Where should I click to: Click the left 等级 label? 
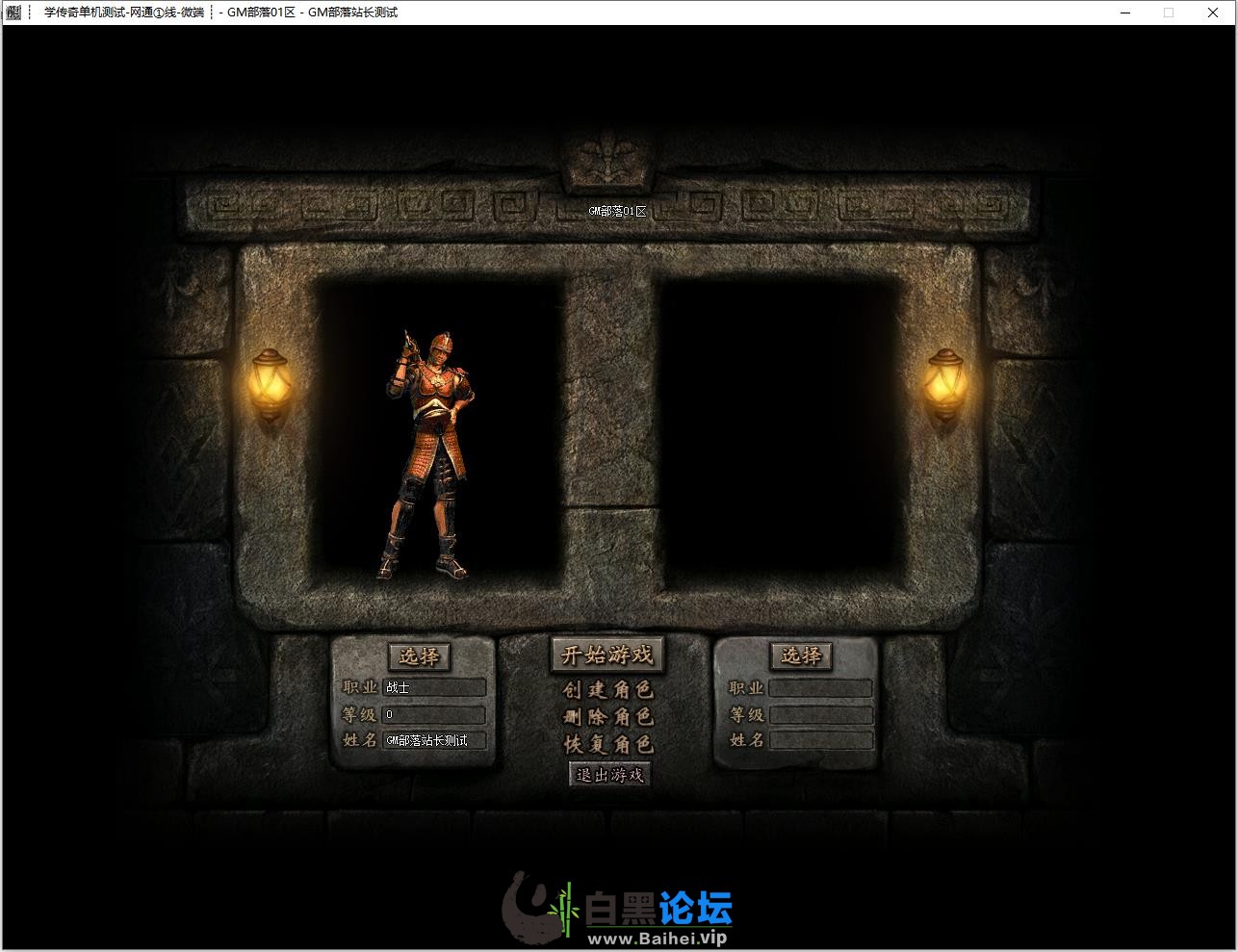[360, 715]
